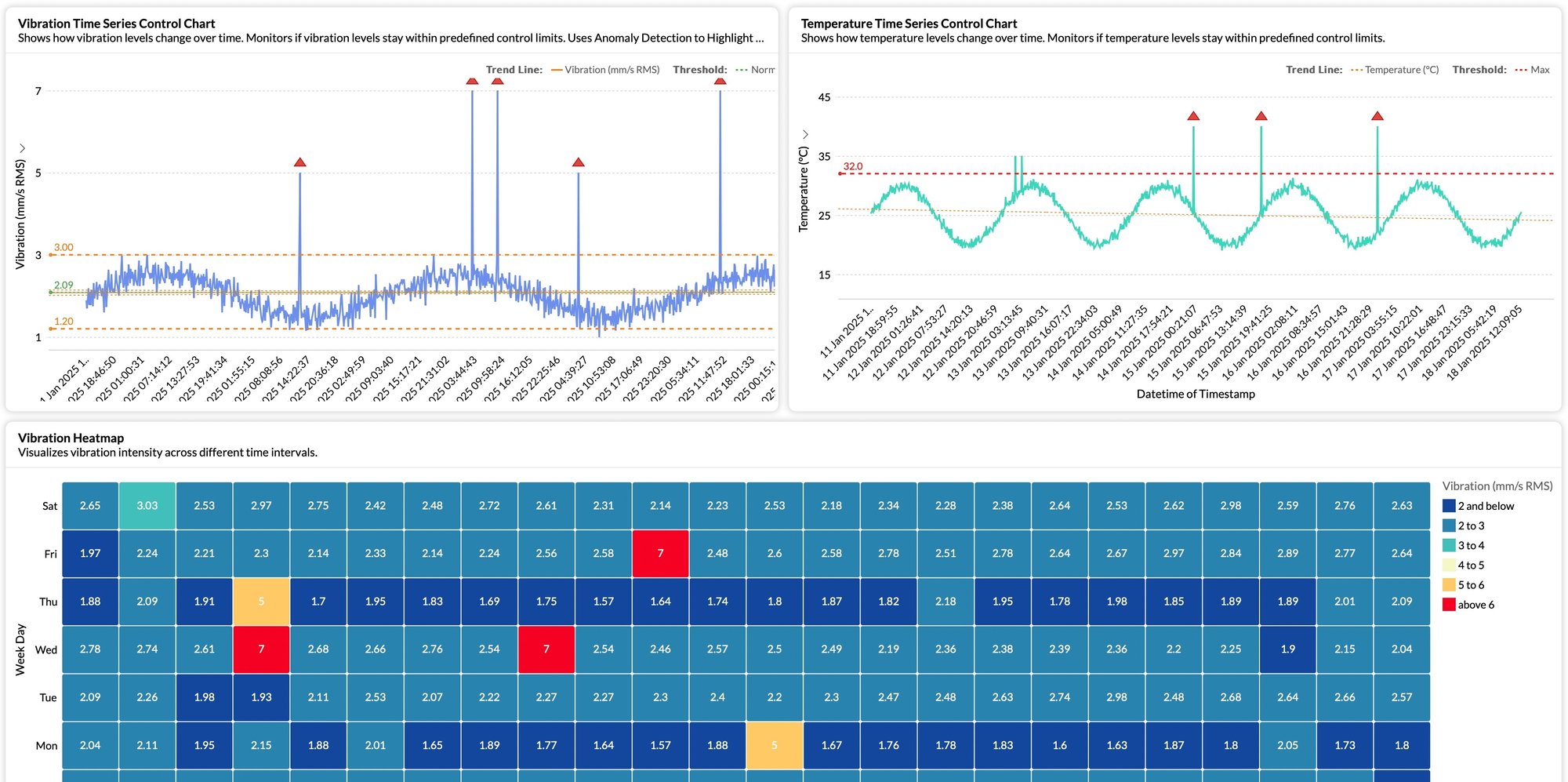Click the first temperature anomaly triangle marker
Image resolution: width=1568 pixels, height=782 pixels.
pyautogui.click(x=1193, y=116)
